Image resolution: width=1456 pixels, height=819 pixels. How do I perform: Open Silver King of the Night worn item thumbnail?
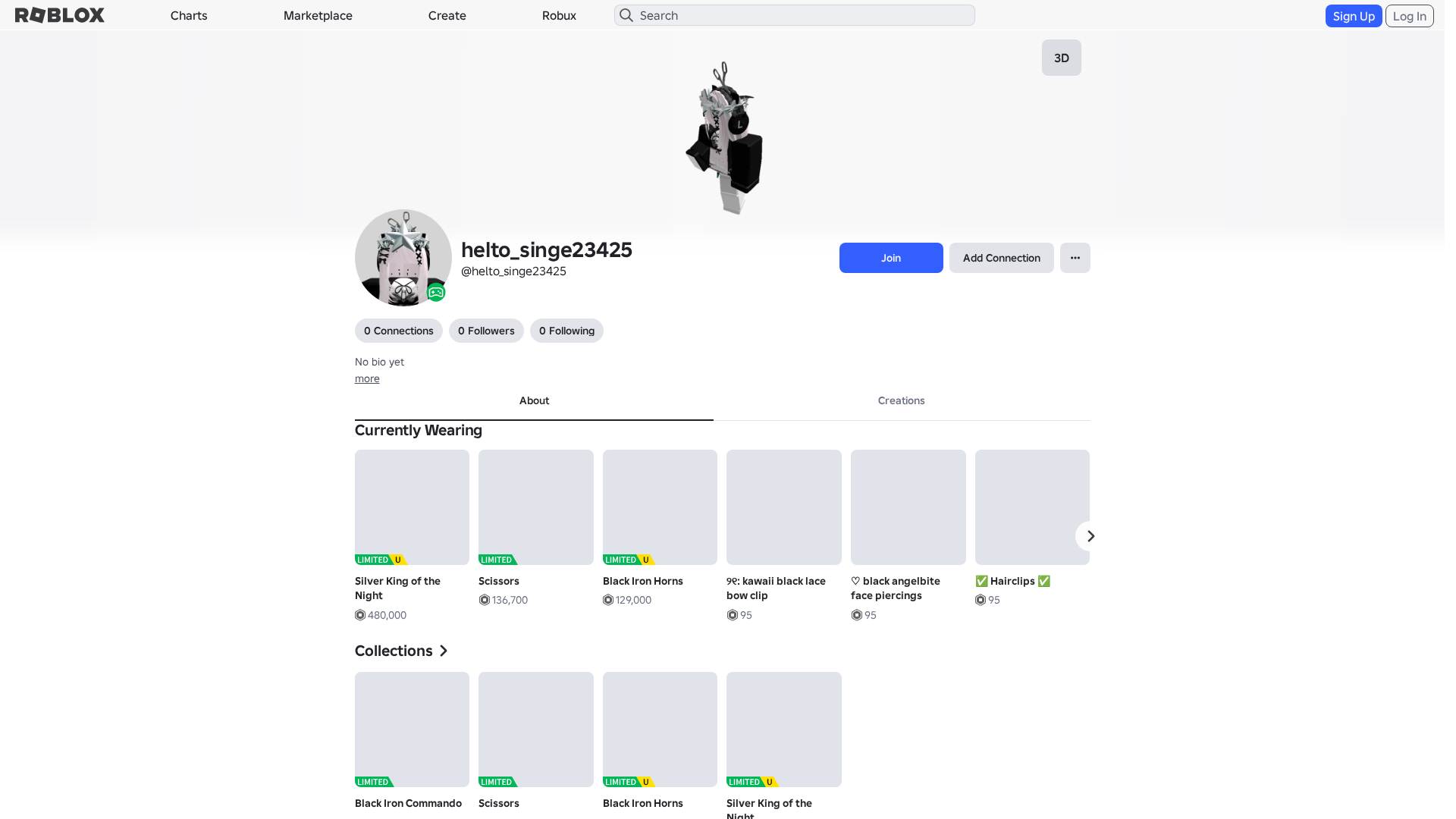(x=412, y=507)
